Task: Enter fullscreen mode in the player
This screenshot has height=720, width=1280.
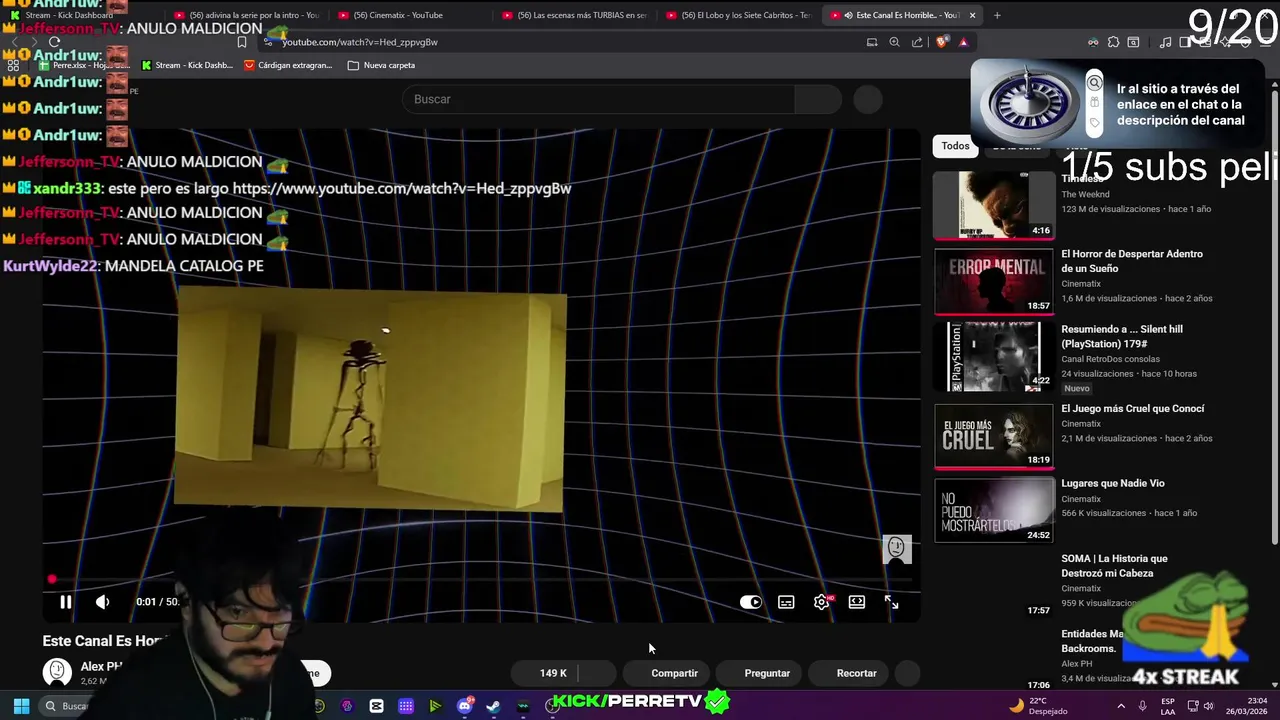Action: [x=891, y=602]
